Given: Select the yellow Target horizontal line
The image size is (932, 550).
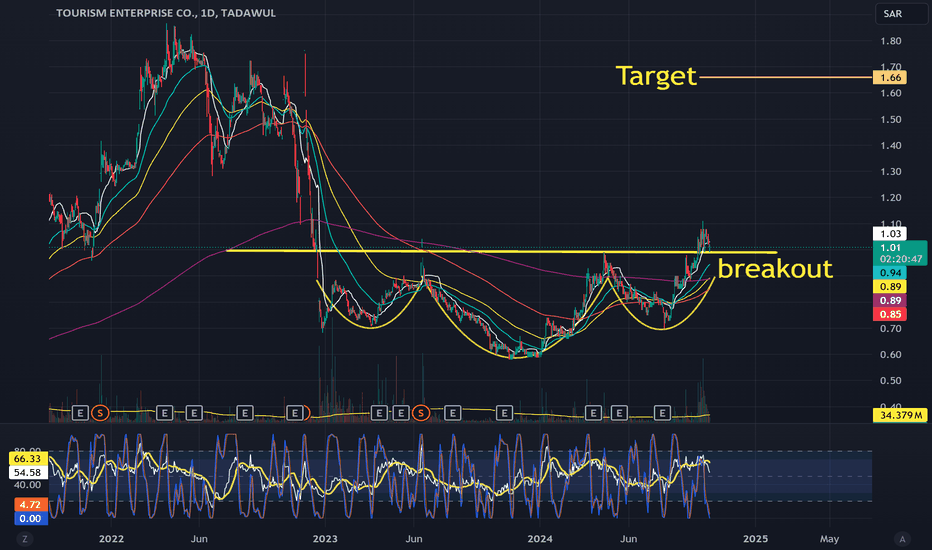Looking at the screenshot, I should 786,77.
